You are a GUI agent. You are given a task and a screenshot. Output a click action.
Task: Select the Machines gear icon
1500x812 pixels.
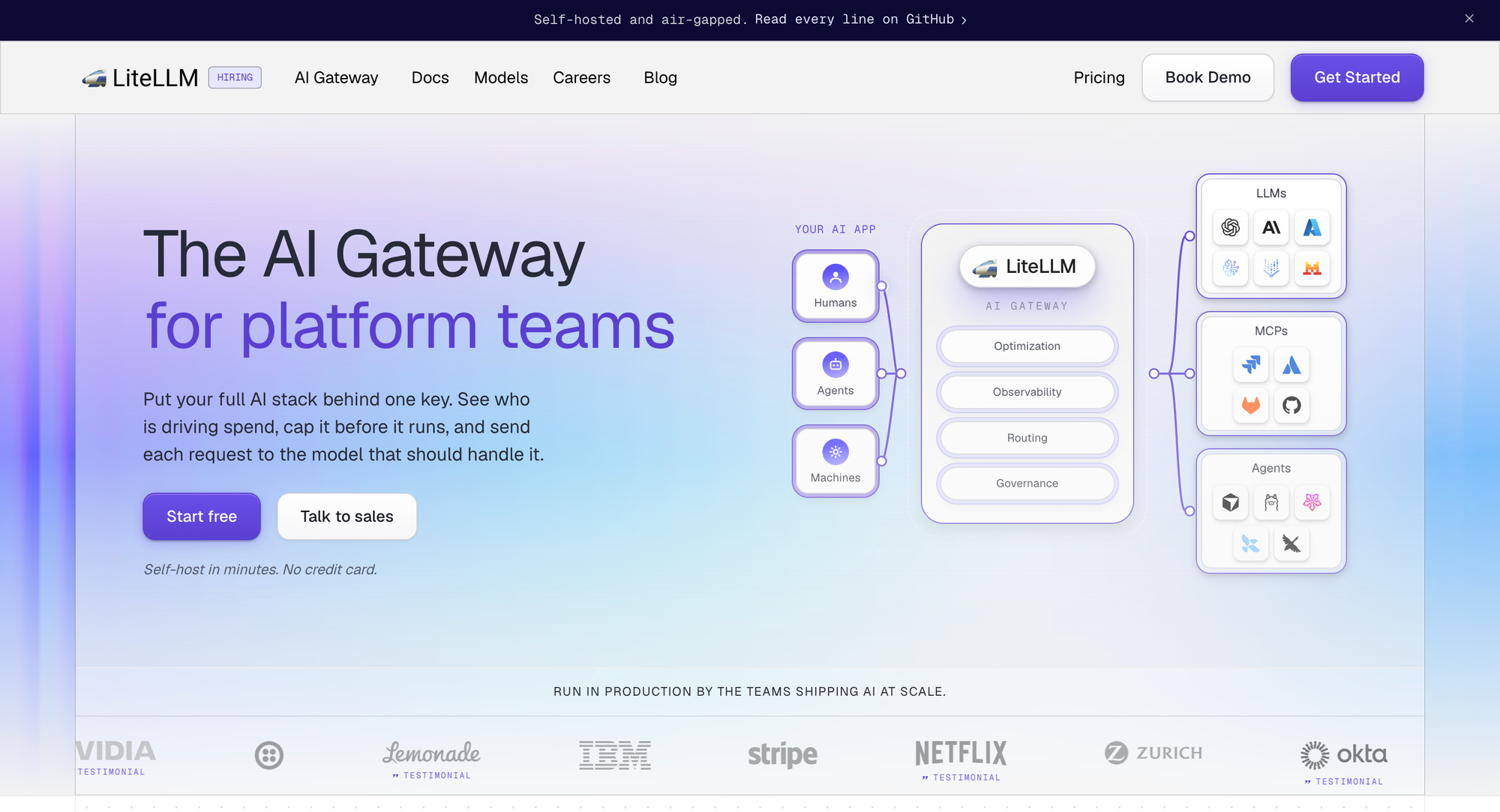835,452
